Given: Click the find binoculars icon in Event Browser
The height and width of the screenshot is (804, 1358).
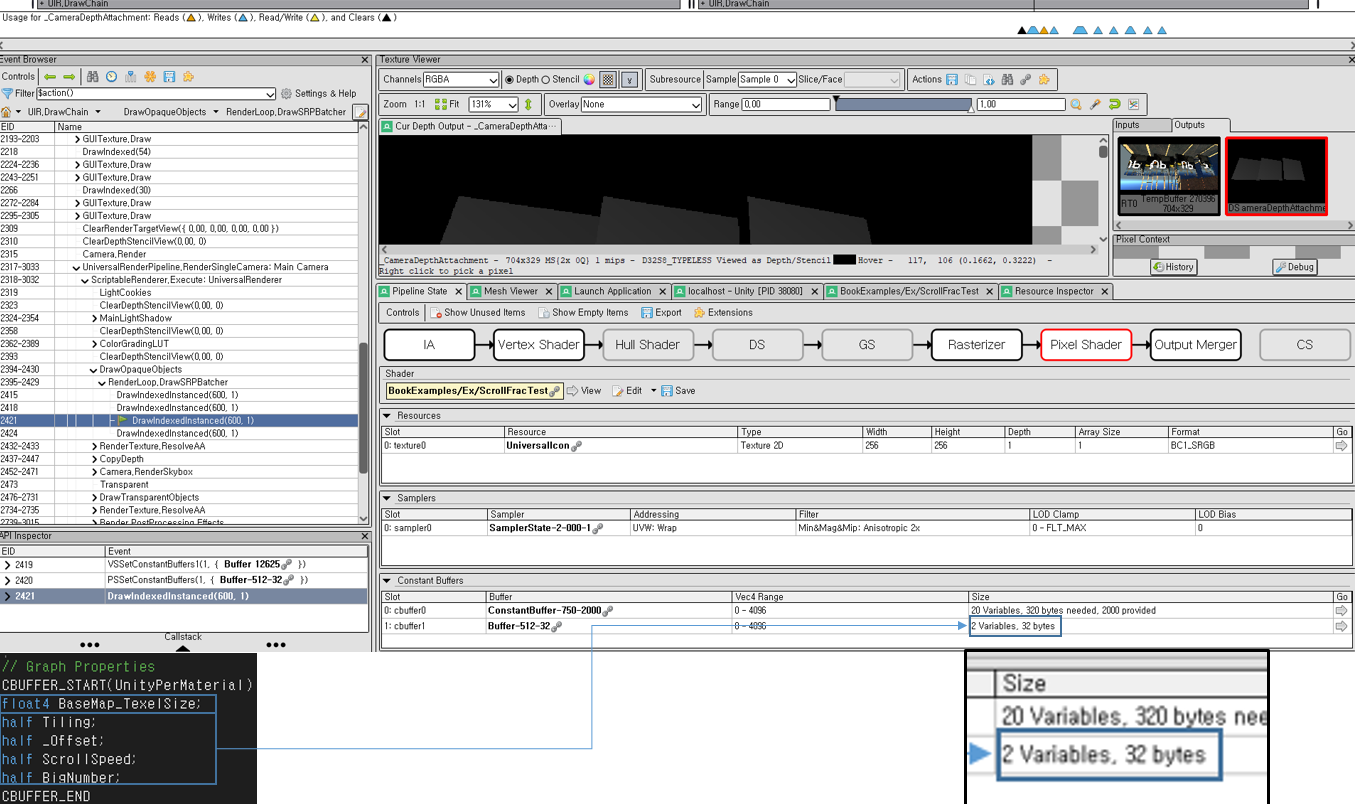Looking at the screenshot, I should pyautogui.click(x=92, y=77).
